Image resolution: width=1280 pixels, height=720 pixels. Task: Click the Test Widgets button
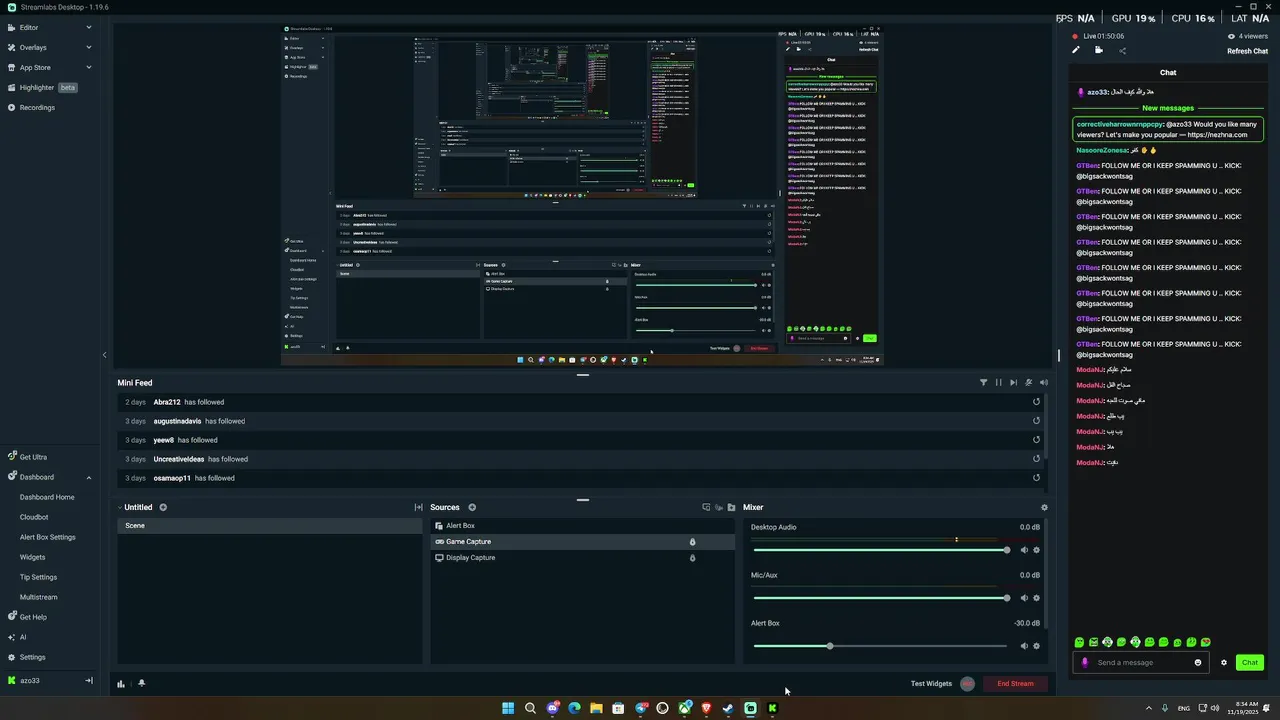pos(931,684)
